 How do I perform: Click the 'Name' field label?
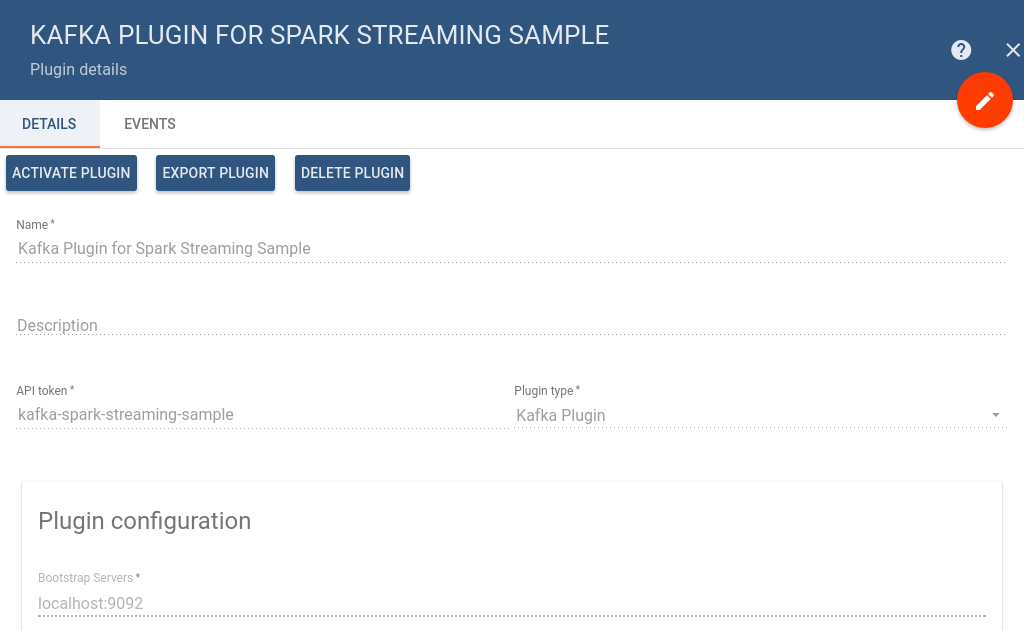click(x=33, y=225)
